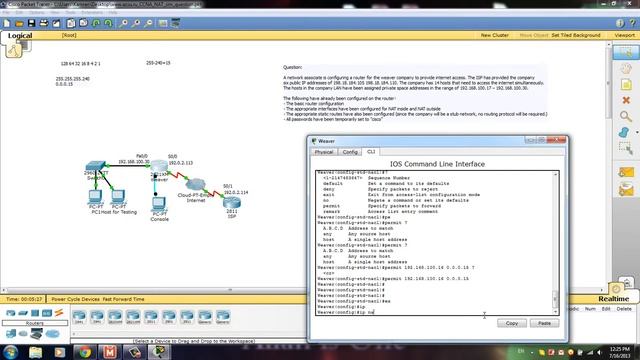This screenshot has height=360, width=640.
Task: Click the Zoom Reset magnifier icon
Action: tap(136, 24)
